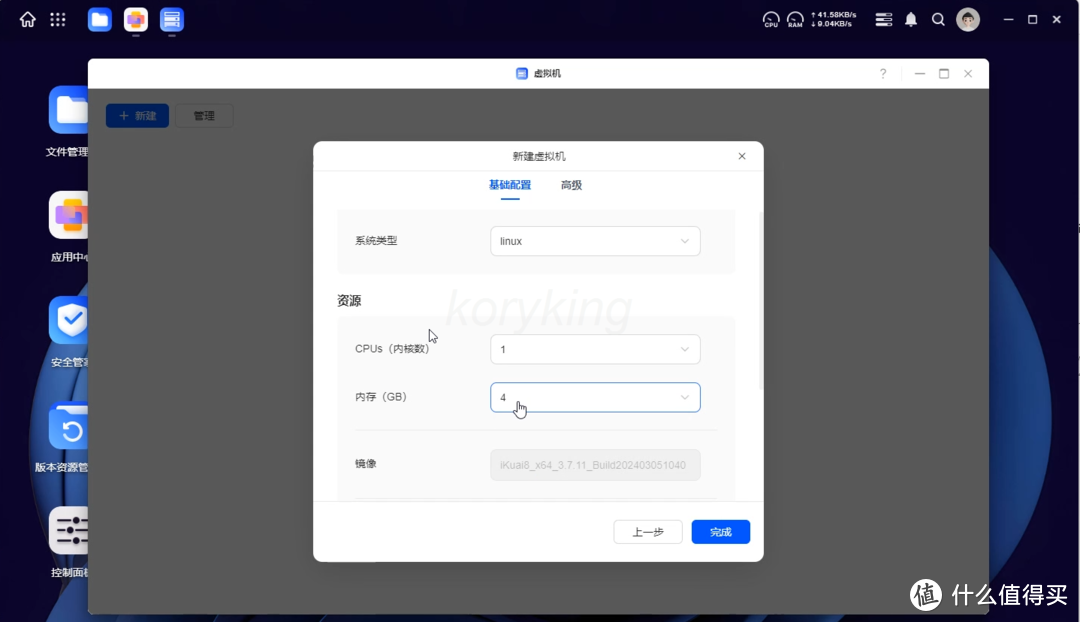Screen dimensions: 1080x622
Task: Select the 基础配置 tab
Action: coord(509,185)
